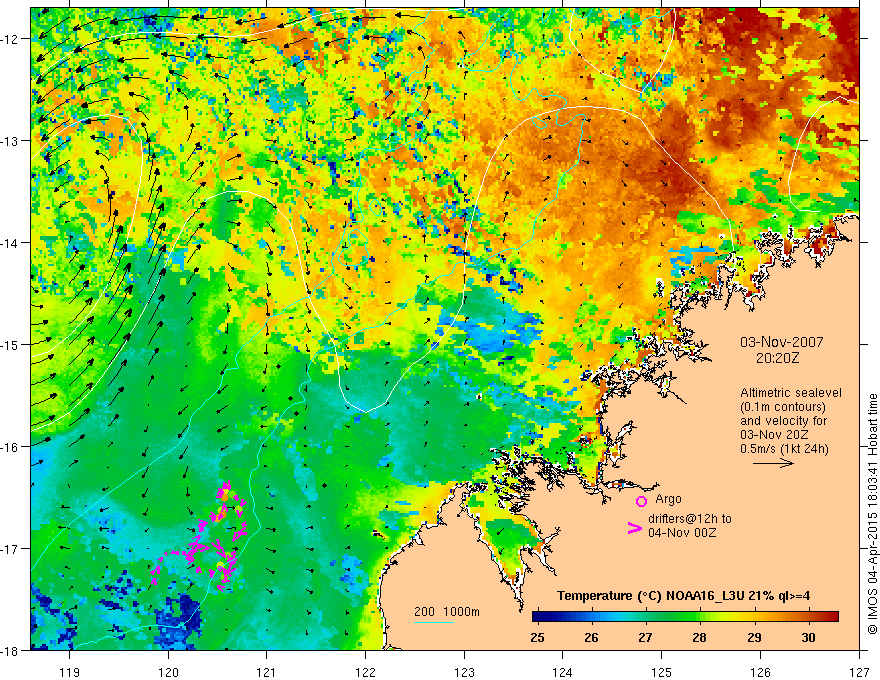
Task: Click the longitude axis label '119'
Action: 70,672
